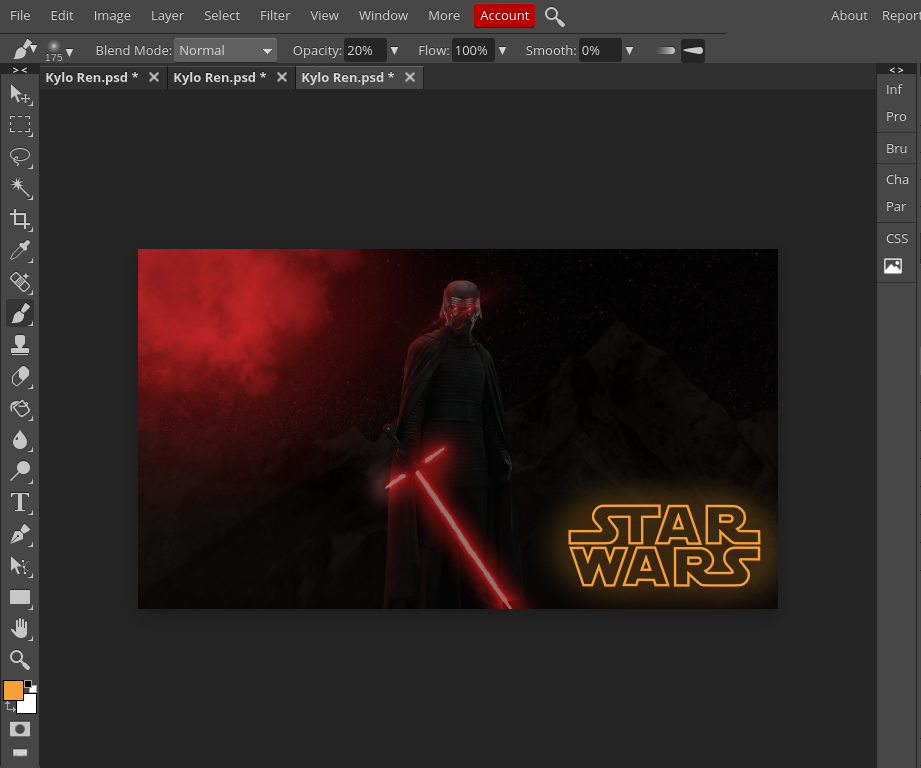This screenshot has height=768, width=921.
Task: Toggle brush pressure opacity control
Action: [x=666, y=50]
